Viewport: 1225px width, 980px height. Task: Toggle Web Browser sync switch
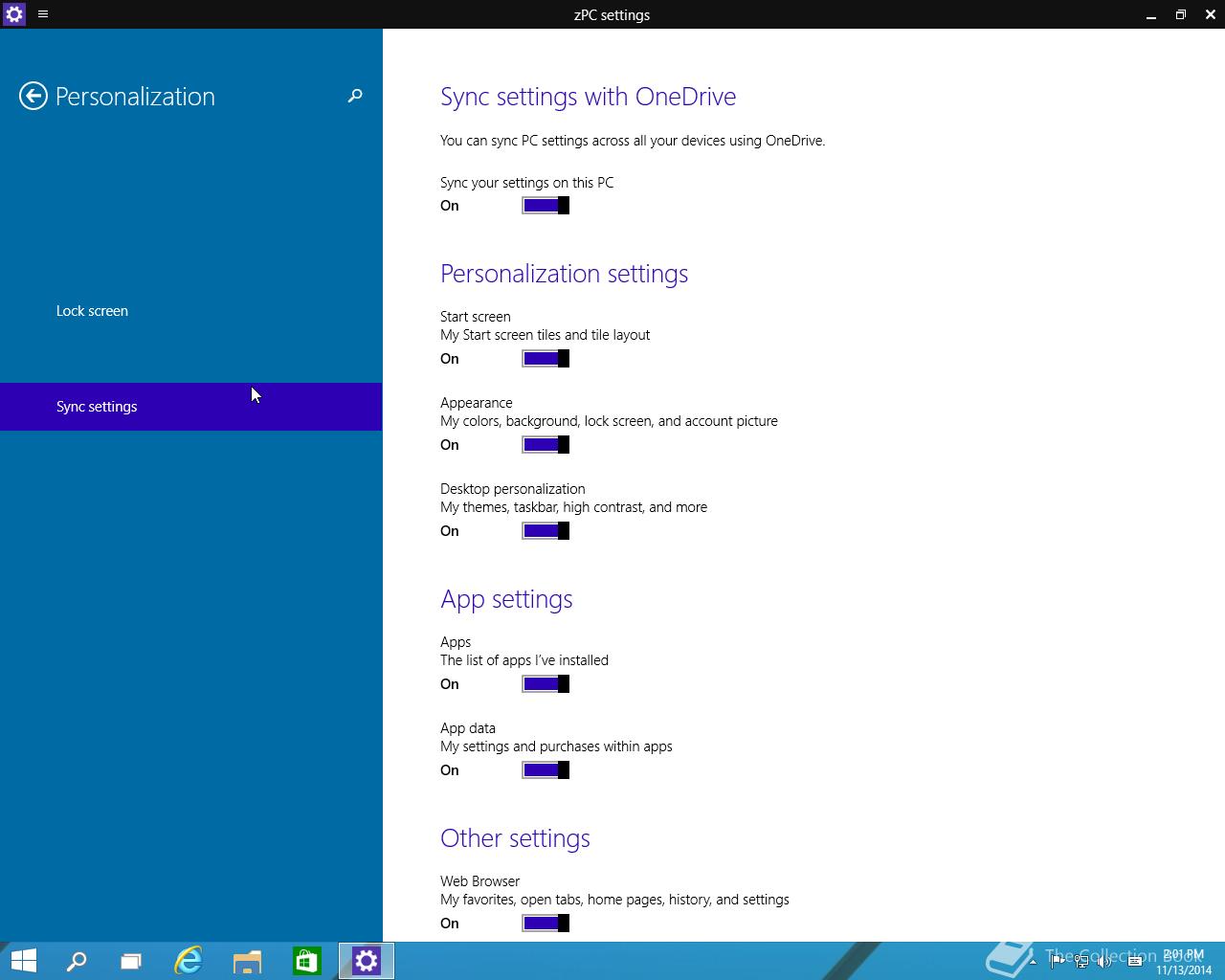point(546,924)
